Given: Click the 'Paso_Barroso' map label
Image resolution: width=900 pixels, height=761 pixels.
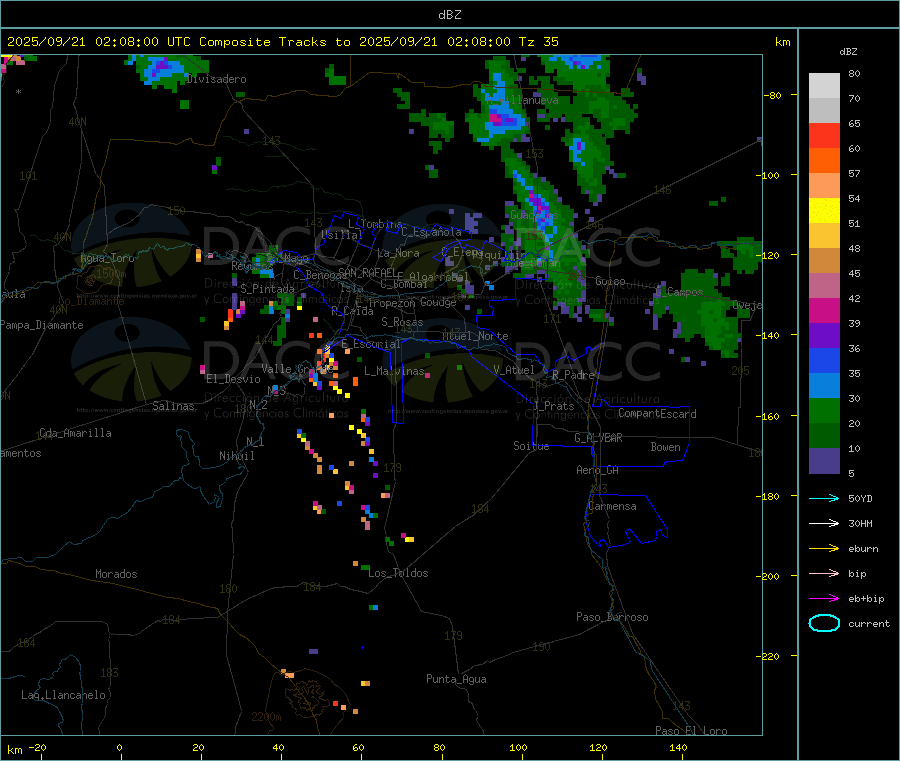Looking at the screenshot, I should pyautogui.click(x=612, y=617).
